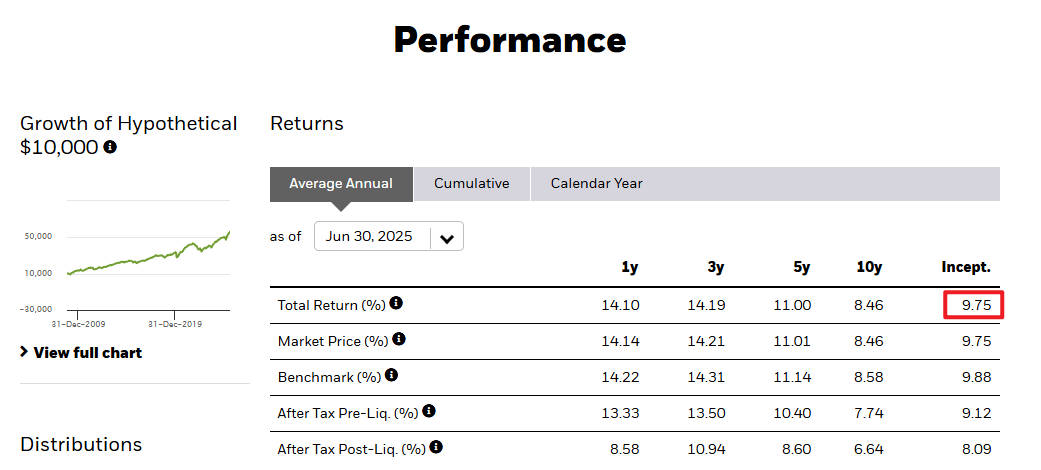Image resolution: width=1041 pixels, height=470 pixels.
Task: Click info icon for After Tax Pre-Liq.
Action: point(429,411)
